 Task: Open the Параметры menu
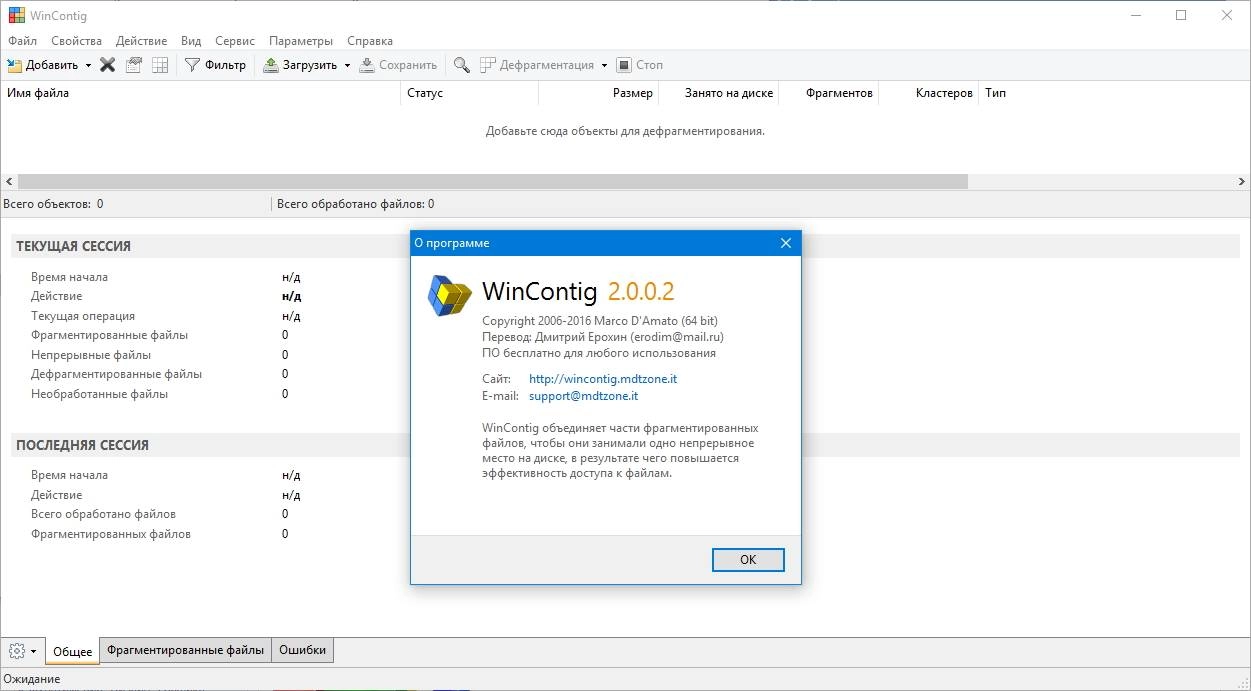(x=301, y=41)
